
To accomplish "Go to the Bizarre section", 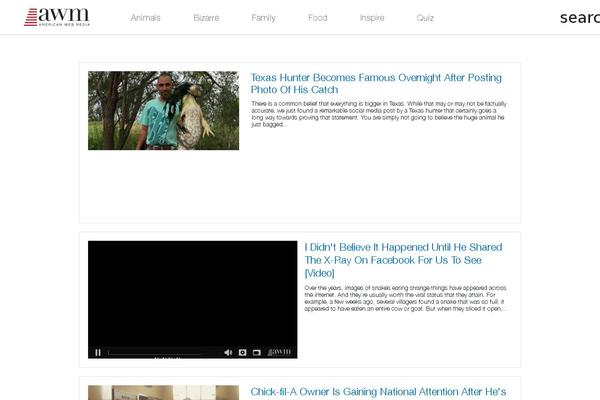I will pos(206,18).
